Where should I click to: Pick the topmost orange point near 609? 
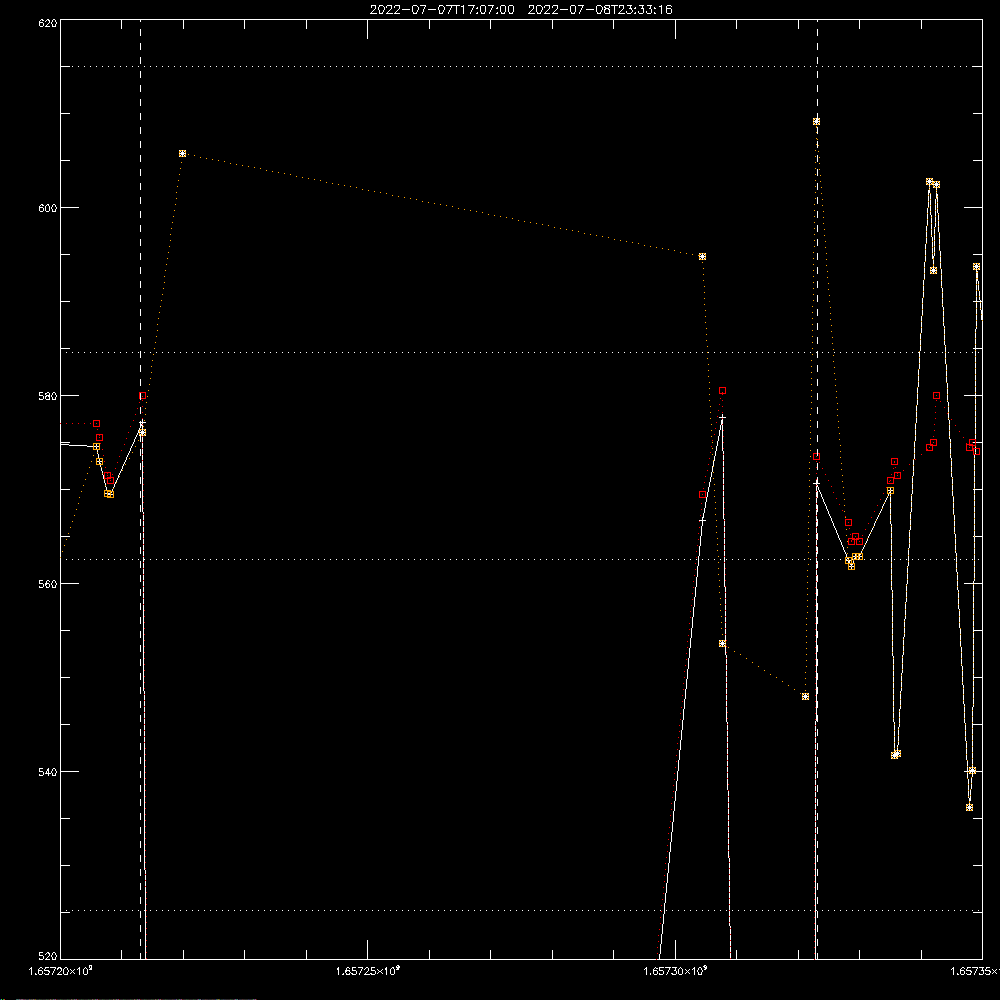816,121
